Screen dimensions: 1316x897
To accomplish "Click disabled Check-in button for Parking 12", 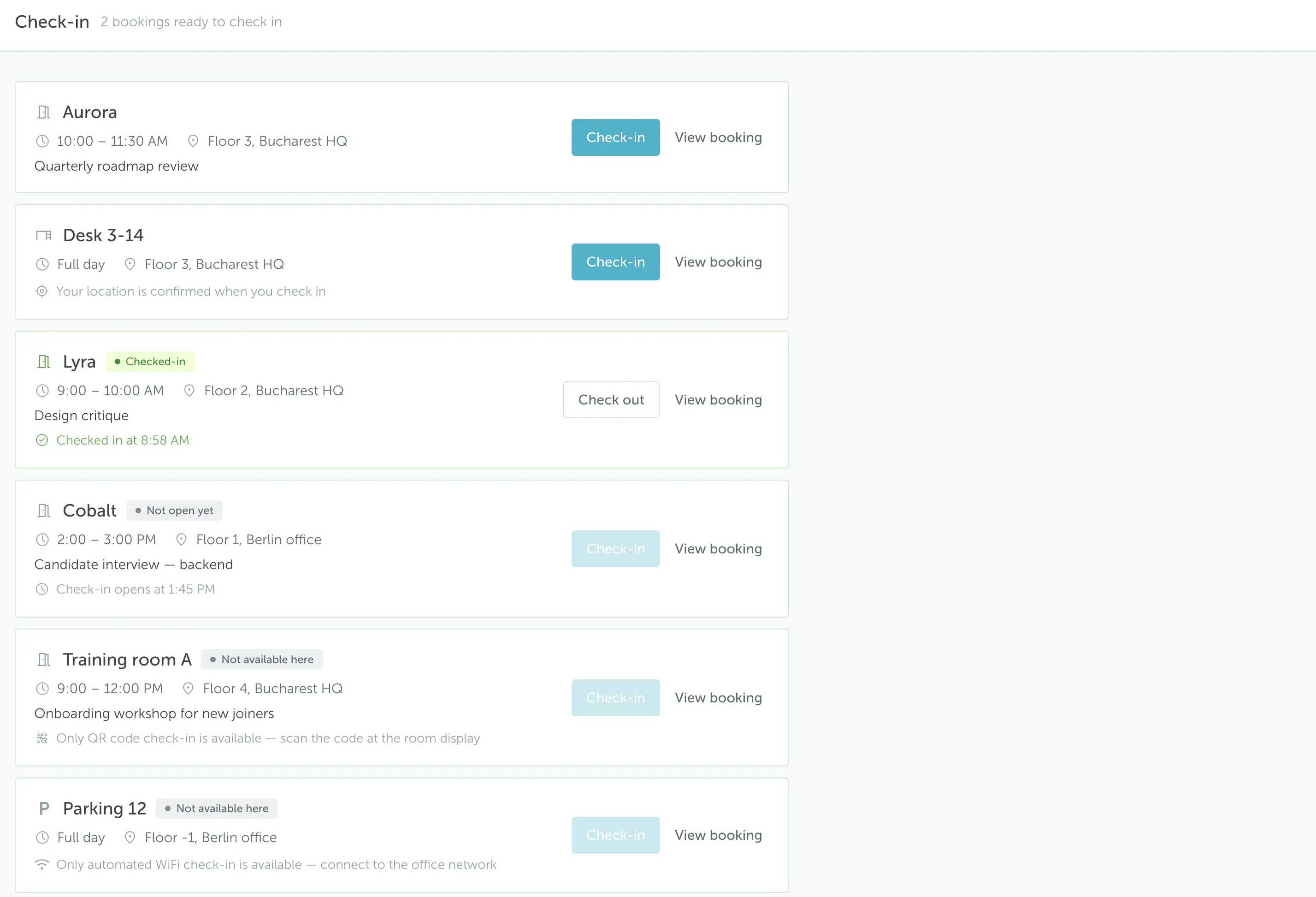I will 615,835.
